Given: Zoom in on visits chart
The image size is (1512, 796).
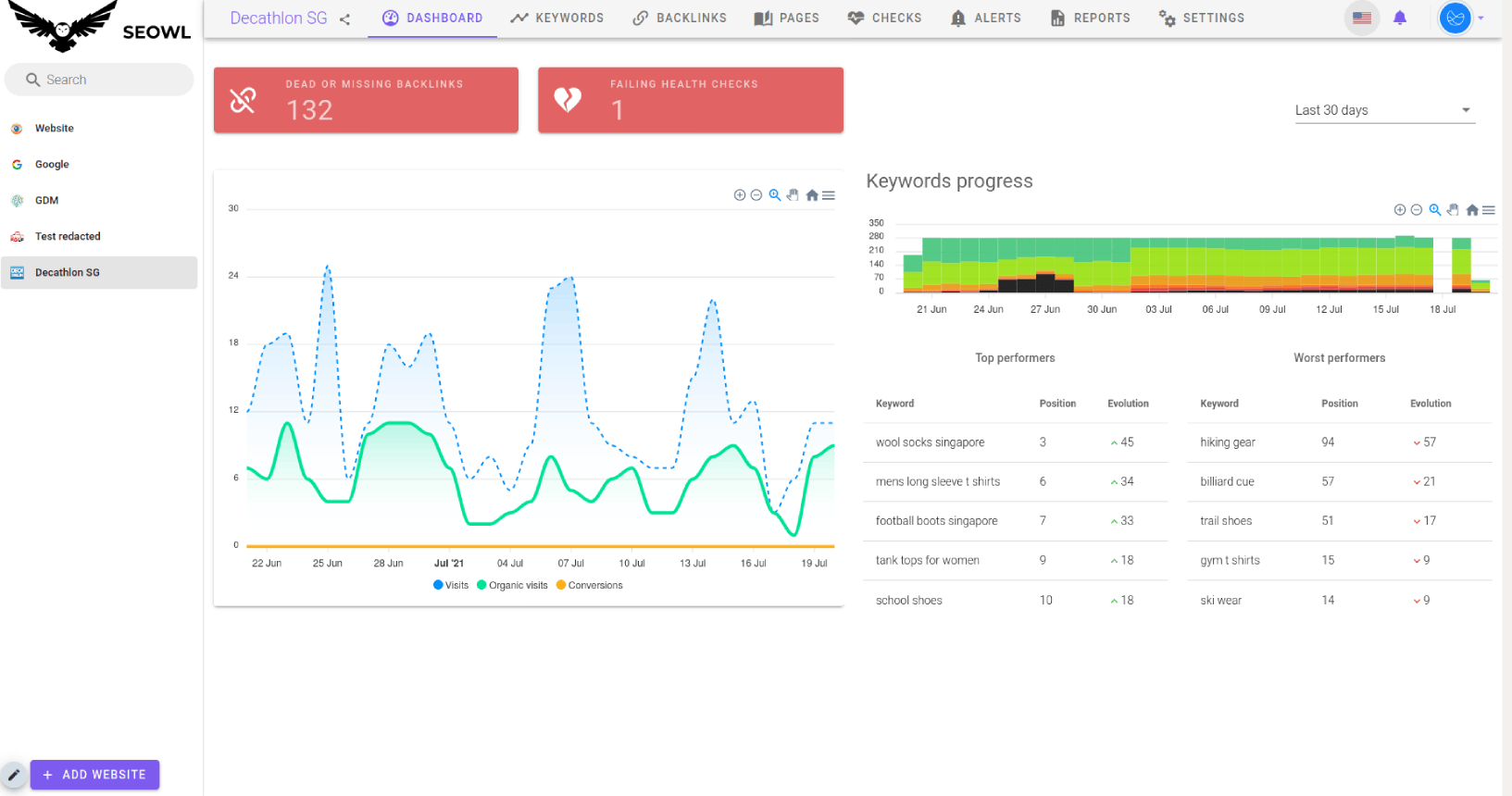Looking at the screenshot, I should [740, 195].
